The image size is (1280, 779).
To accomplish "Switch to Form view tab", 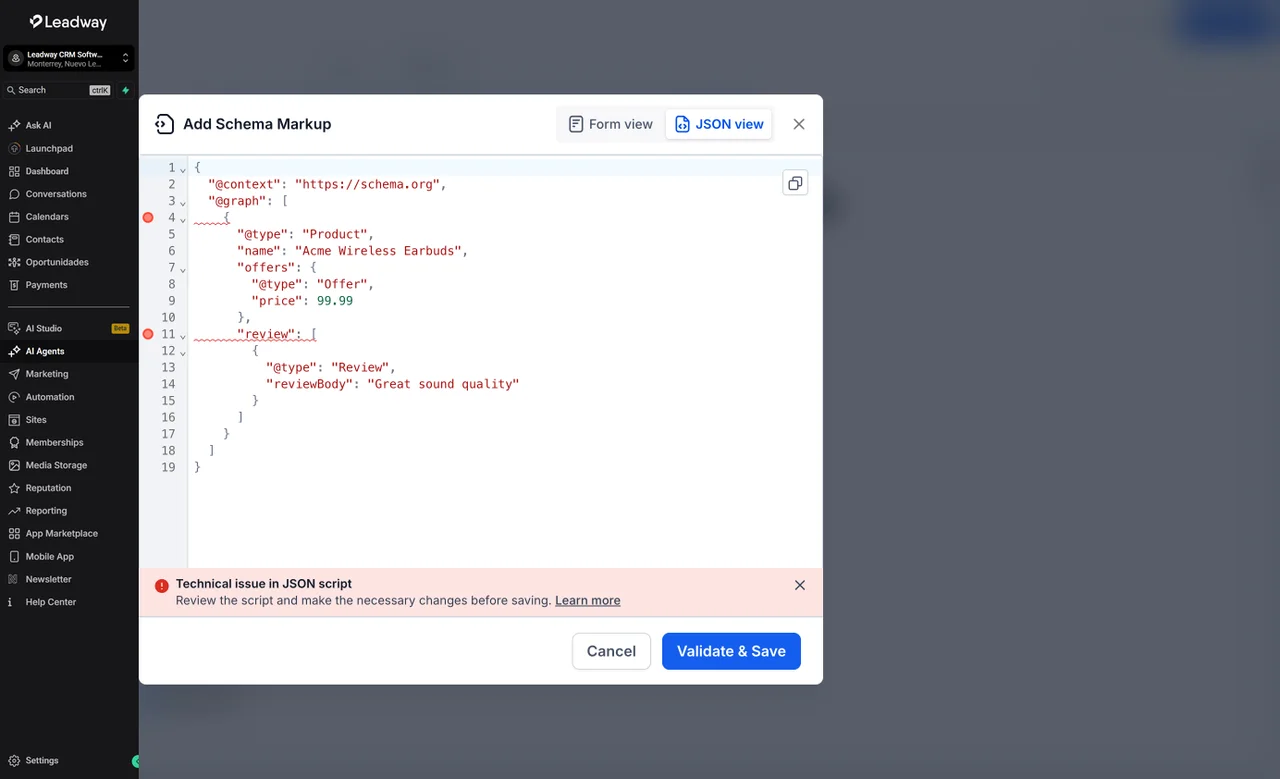I will pyautogui.click(x=611, y=124).
